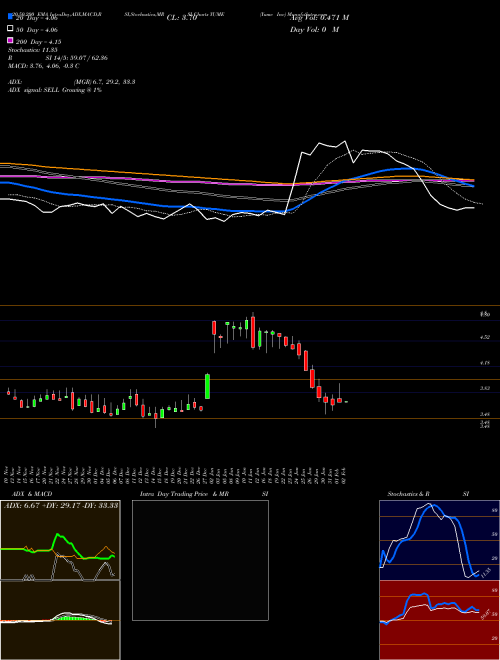Image resolution: width=500 pixels, height=660 pixels.
Task: Click the 'Stochastics: 11.33' readout
Action: pyautogui.click(x=33, y=50)
